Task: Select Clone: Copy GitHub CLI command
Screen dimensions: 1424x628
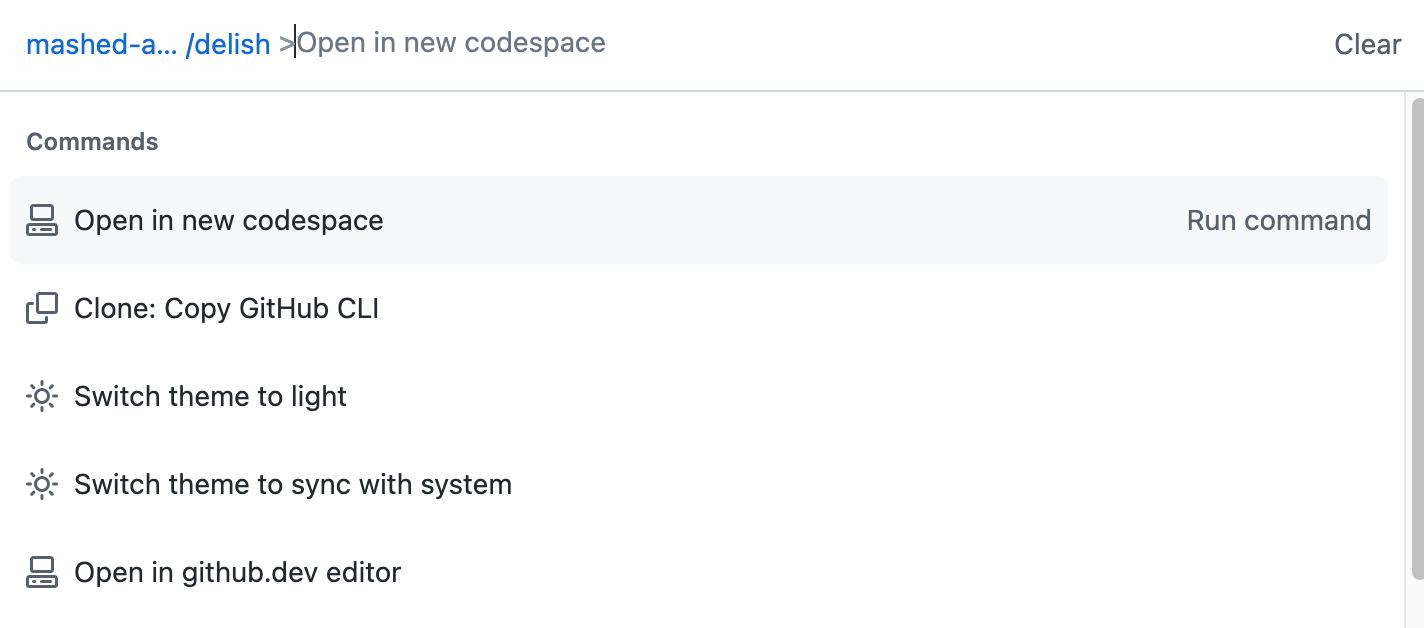Action: (x=226, y=308)
